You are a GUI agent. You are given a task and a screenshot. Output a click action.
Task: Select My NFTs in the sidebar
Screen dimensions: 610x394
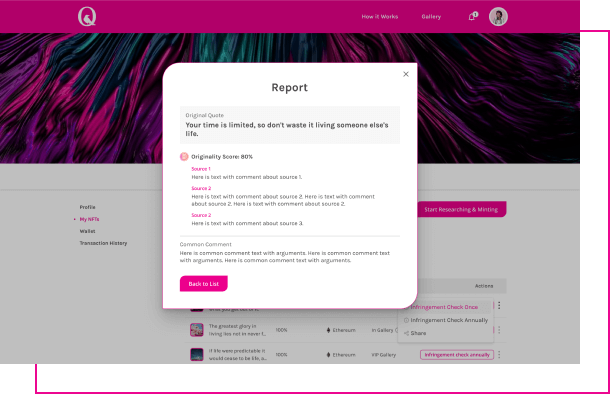89,219
